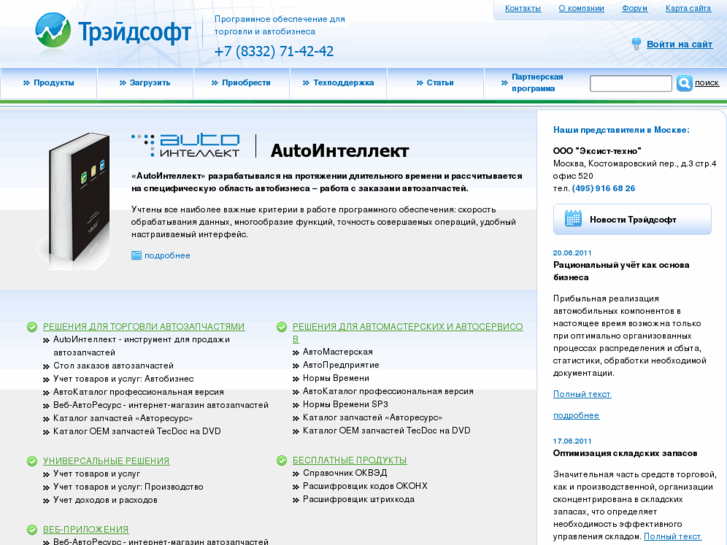Click the calendar icon in Новости Трэйдсофт

[573, 219]
